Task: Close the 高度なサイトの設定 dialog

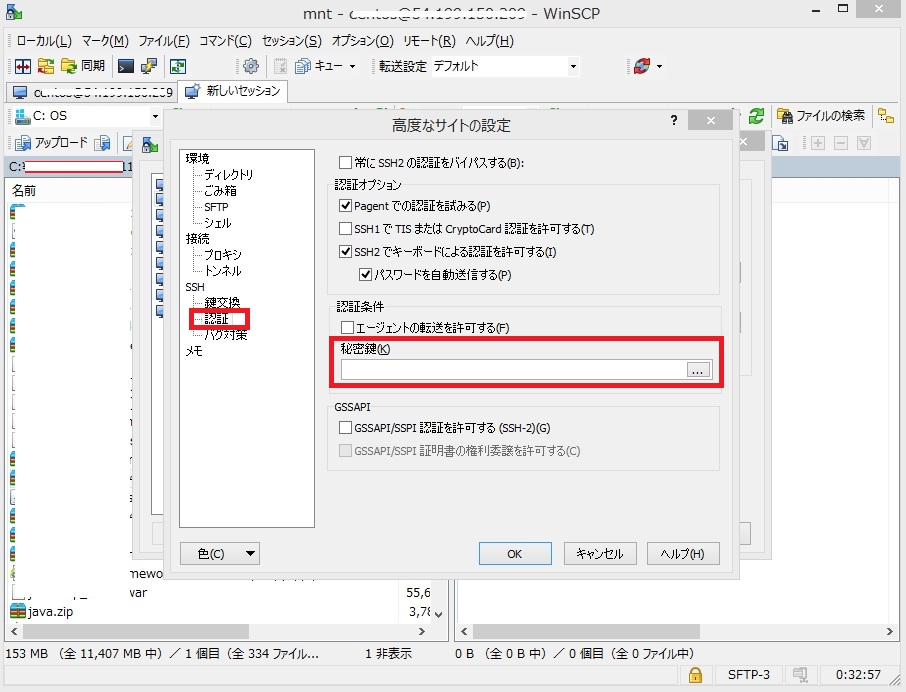Action: point(711,120)
